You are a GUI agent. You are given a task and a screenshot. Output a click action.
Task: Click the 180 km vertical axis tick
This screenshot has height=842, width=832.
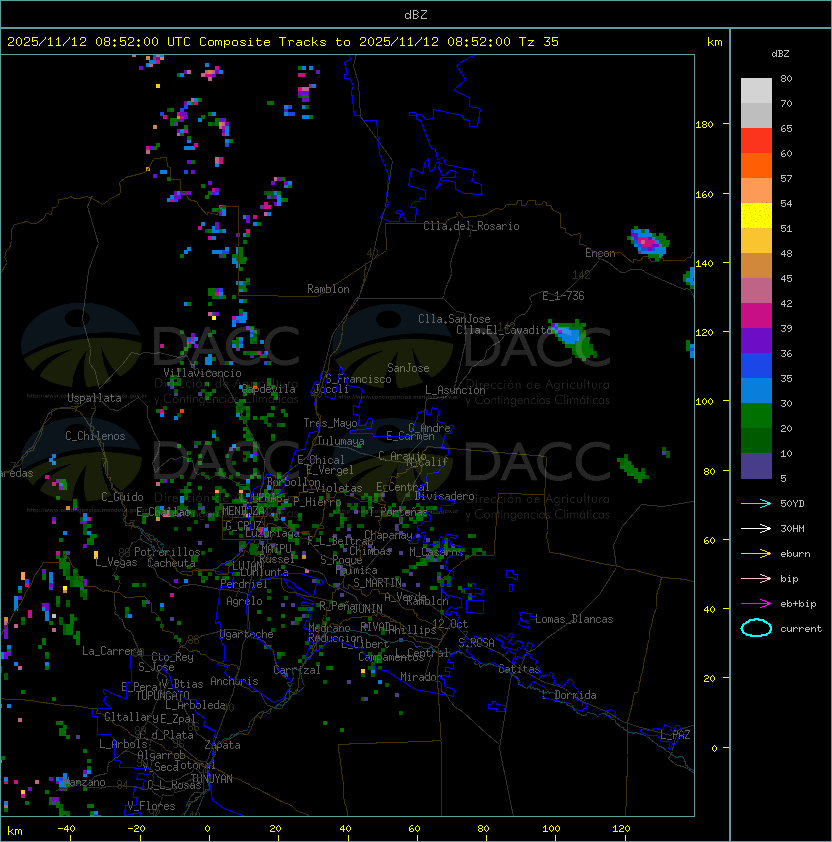click(704, 125)
